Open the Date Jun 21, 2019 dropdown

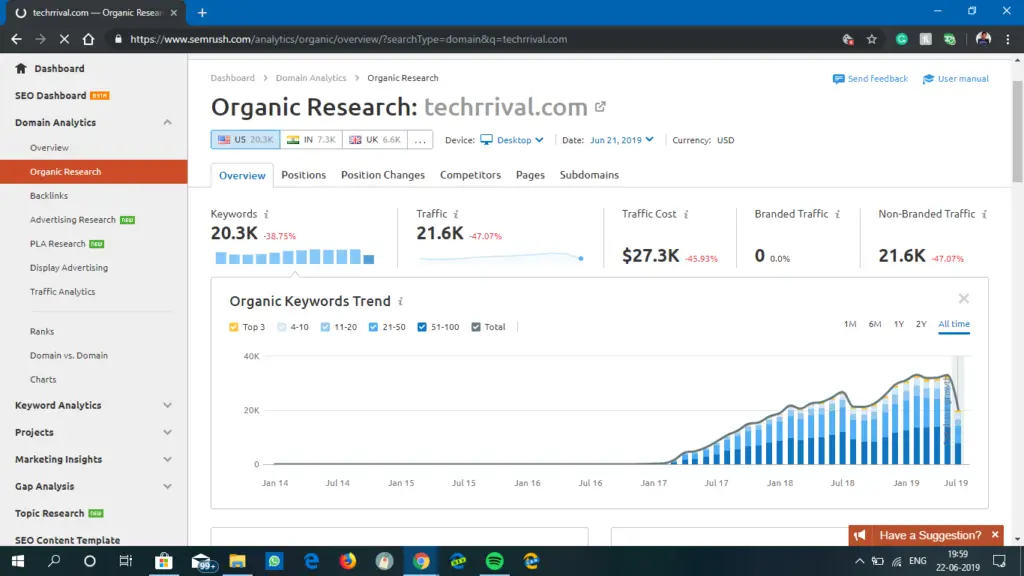click(x=622, y=140)
